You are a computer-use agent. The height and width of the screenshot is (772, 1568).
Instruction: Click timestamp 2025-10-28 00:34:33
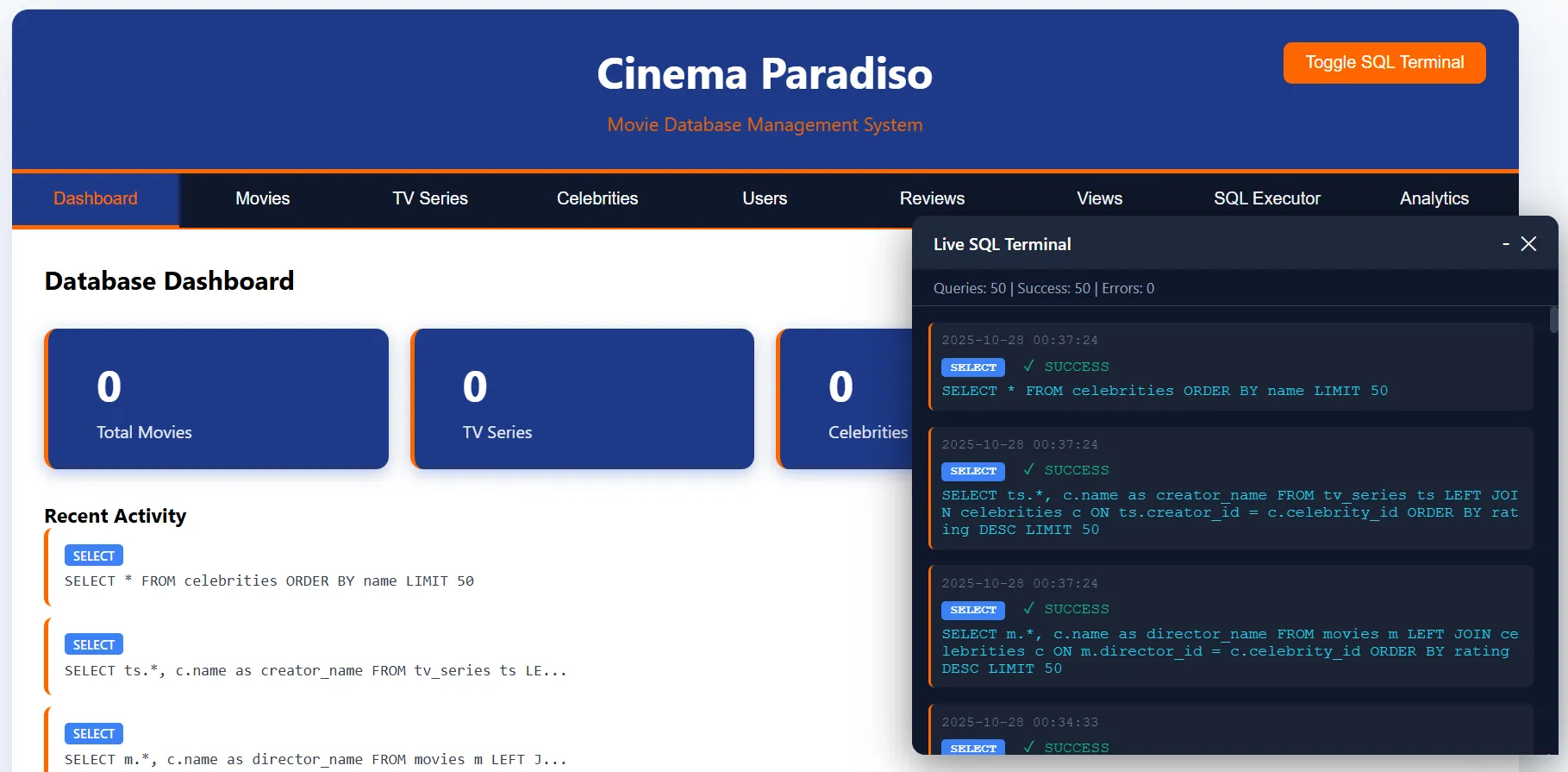click(x=1020, y=722)
